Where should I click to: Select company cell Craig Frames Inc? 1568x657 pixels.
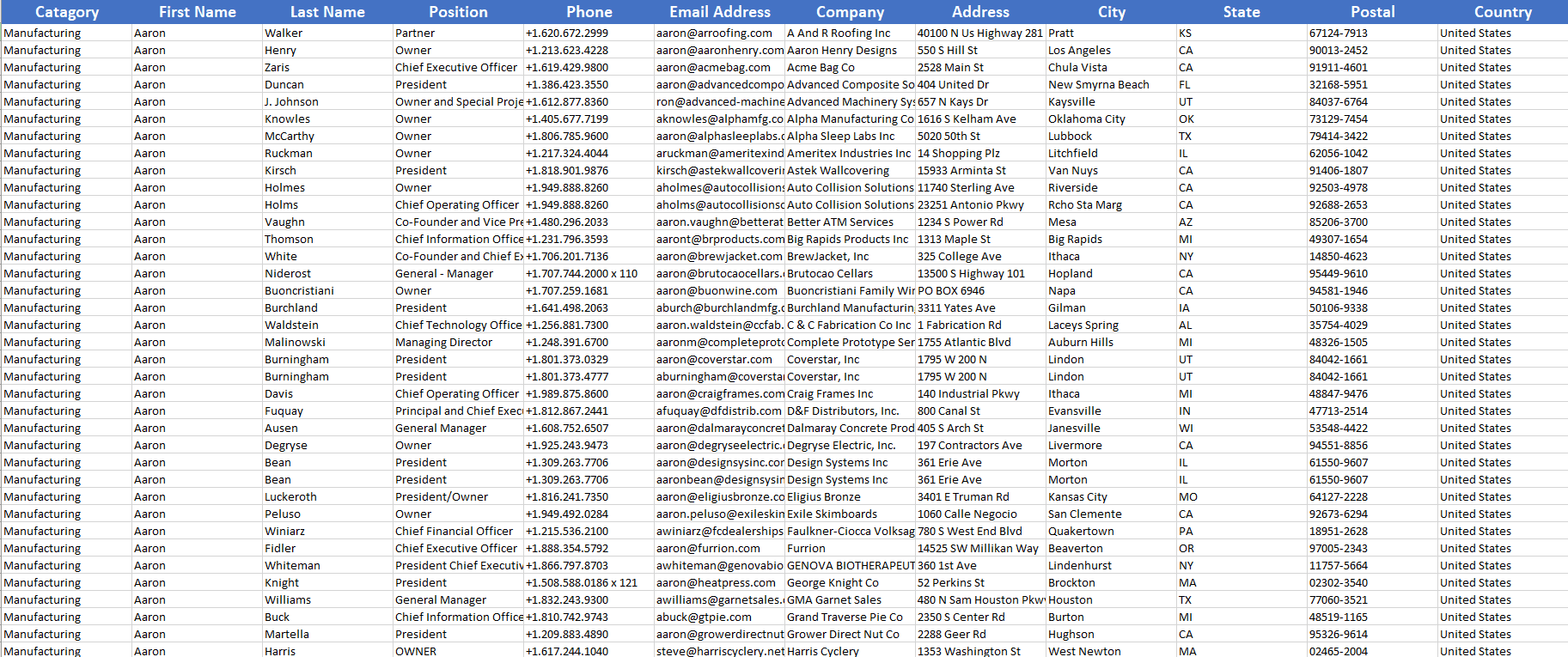tap(850, 393)
